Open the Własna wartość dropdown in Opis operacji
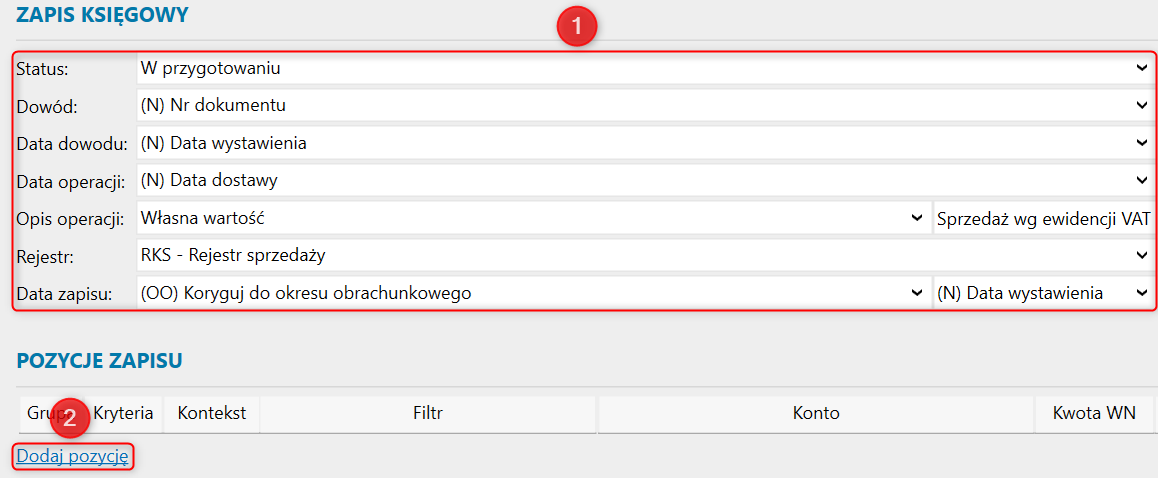This screenshot has width=1158, height=478. point(532,218)
